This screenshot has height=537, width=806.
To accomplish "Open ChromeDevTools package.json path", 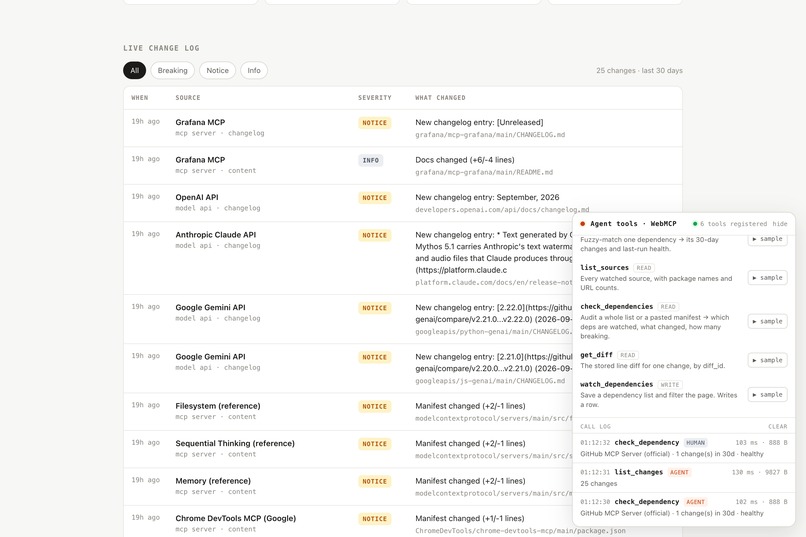I will (x=520, y=531).
